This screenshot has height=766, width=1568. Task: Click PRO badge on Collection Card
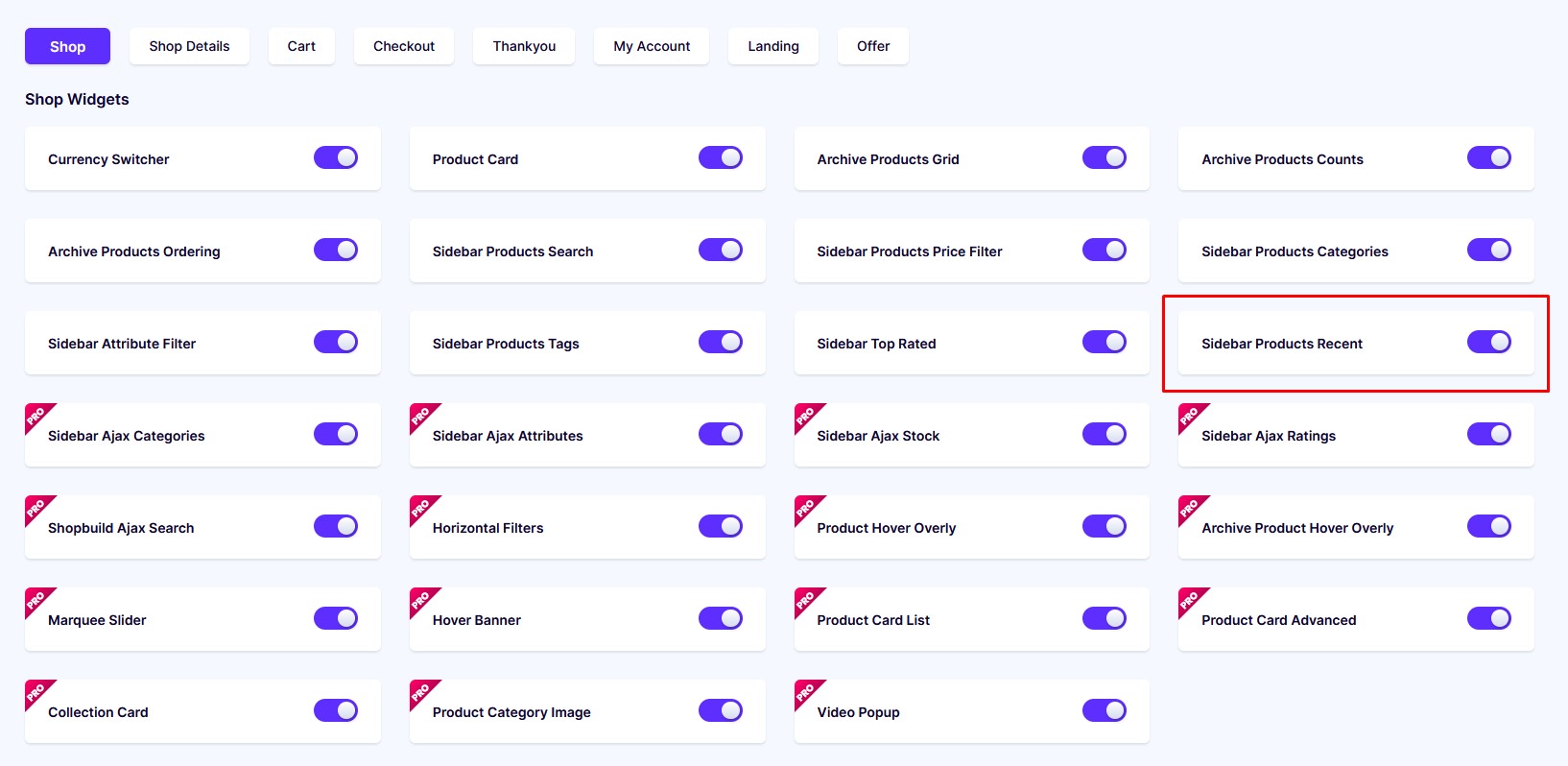37,692
